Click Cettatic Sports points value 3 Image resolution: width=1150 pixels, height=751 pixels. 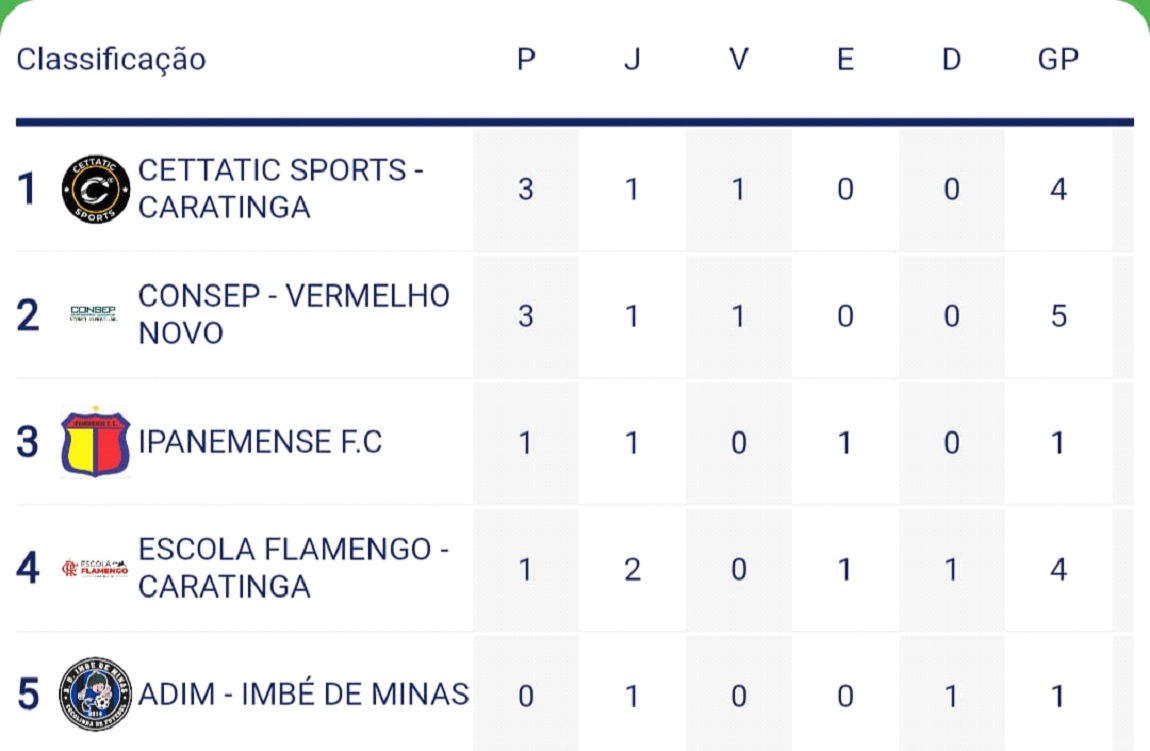tap(526, 189)
